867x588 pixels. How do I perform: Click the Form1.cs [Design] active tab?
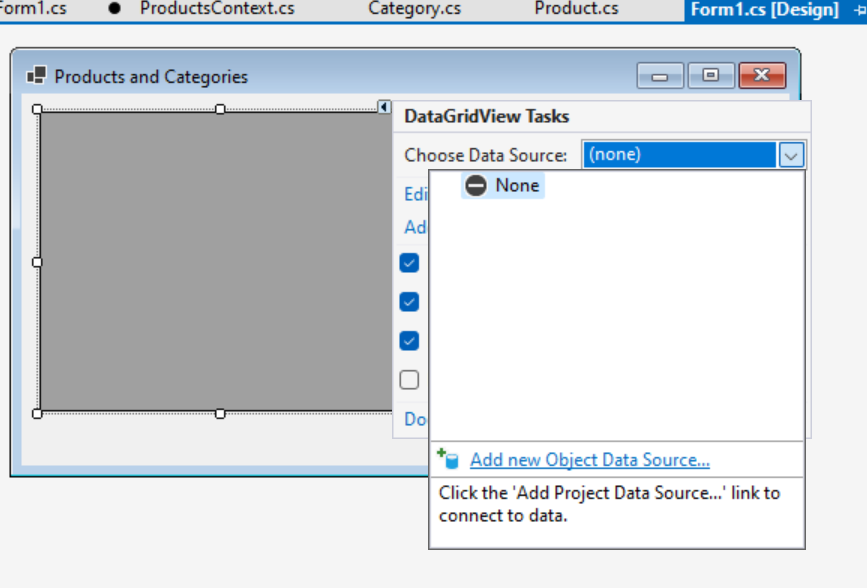(766, 9)
